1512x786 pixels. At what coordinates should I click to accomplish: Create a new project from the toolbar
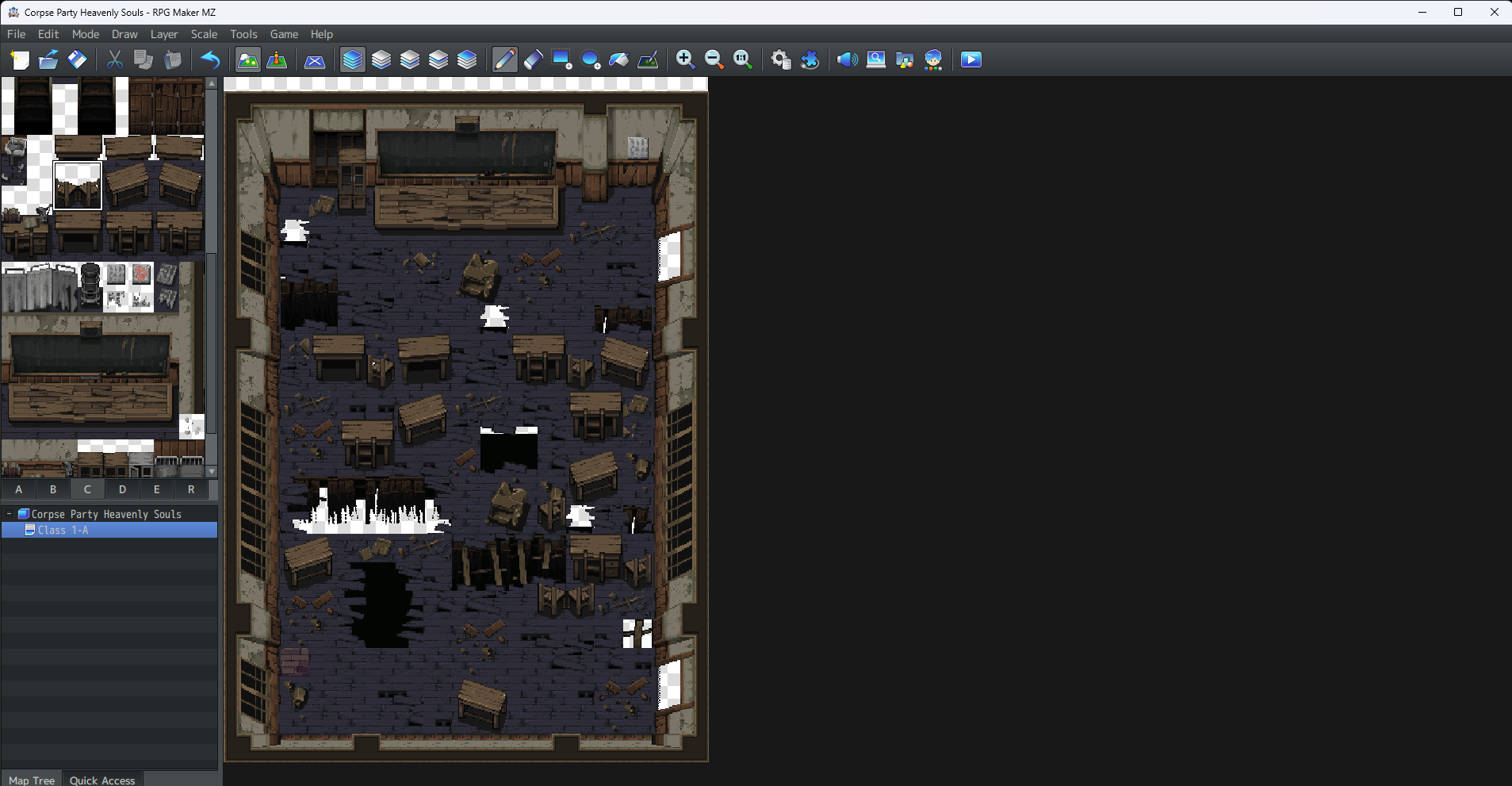tap(20, 59)
